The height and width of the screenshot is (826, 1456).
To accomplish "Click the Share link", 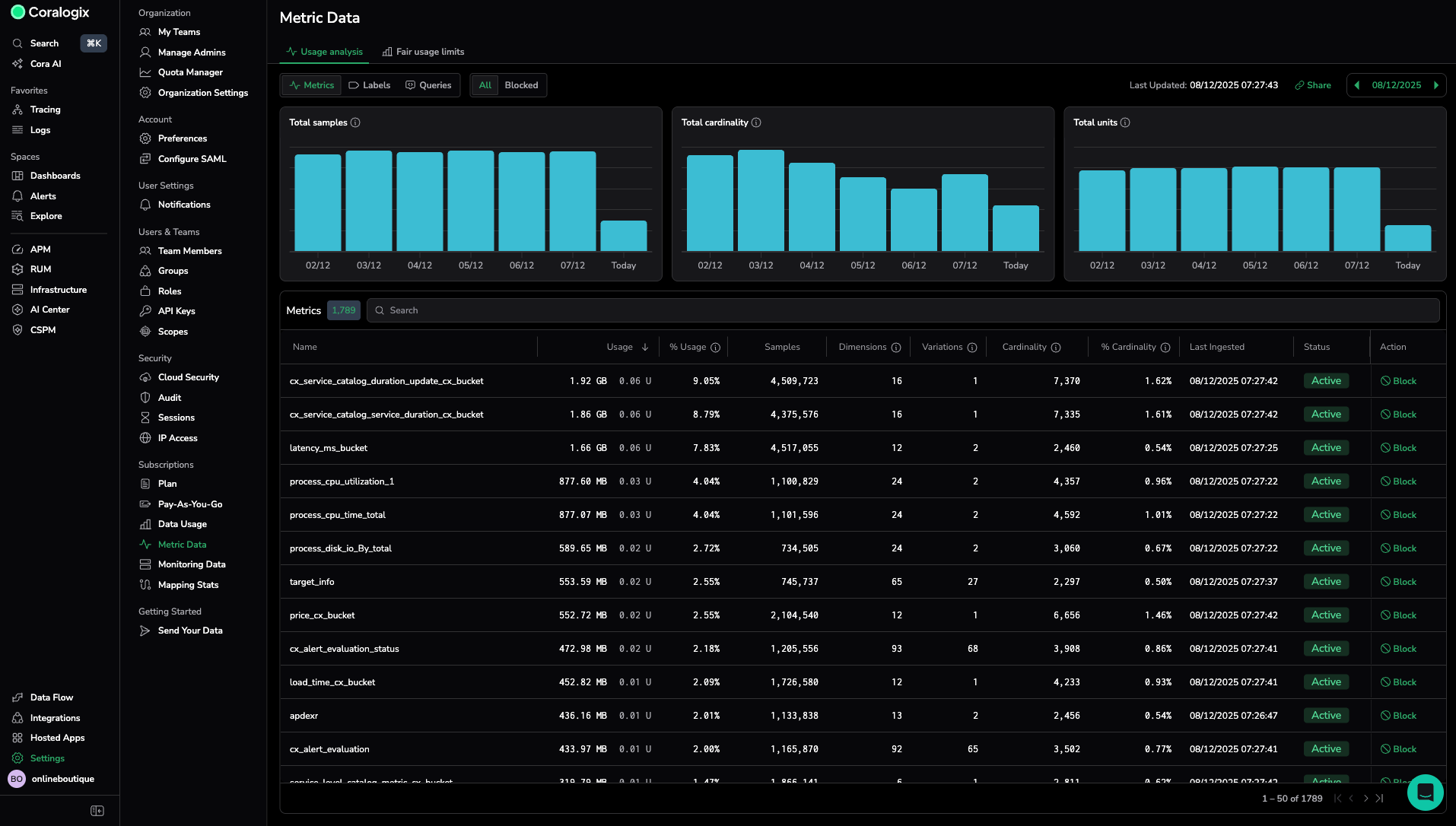I will tap(1313, 85).
